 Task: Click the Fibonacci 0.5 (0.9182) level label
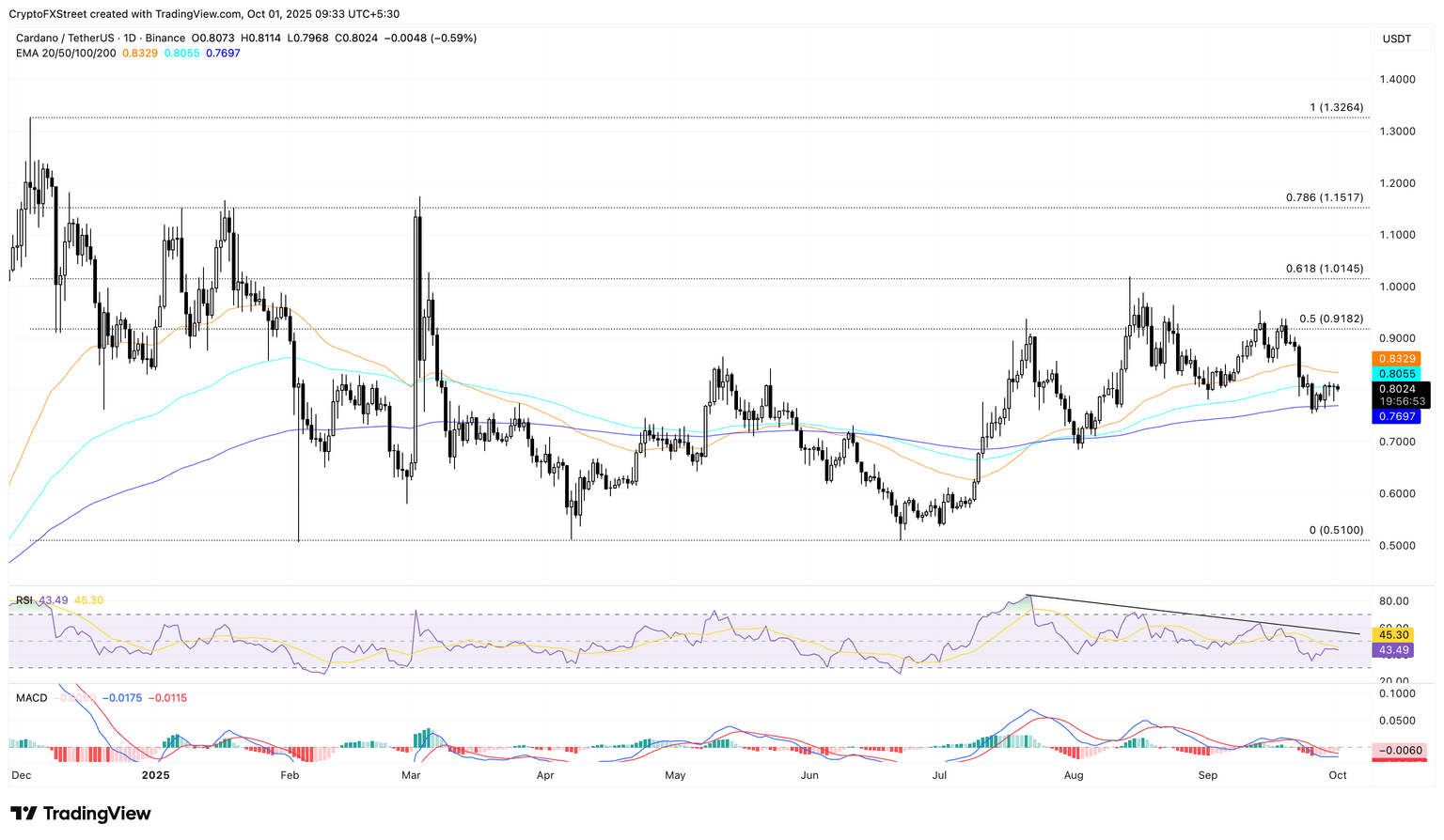1330,319
